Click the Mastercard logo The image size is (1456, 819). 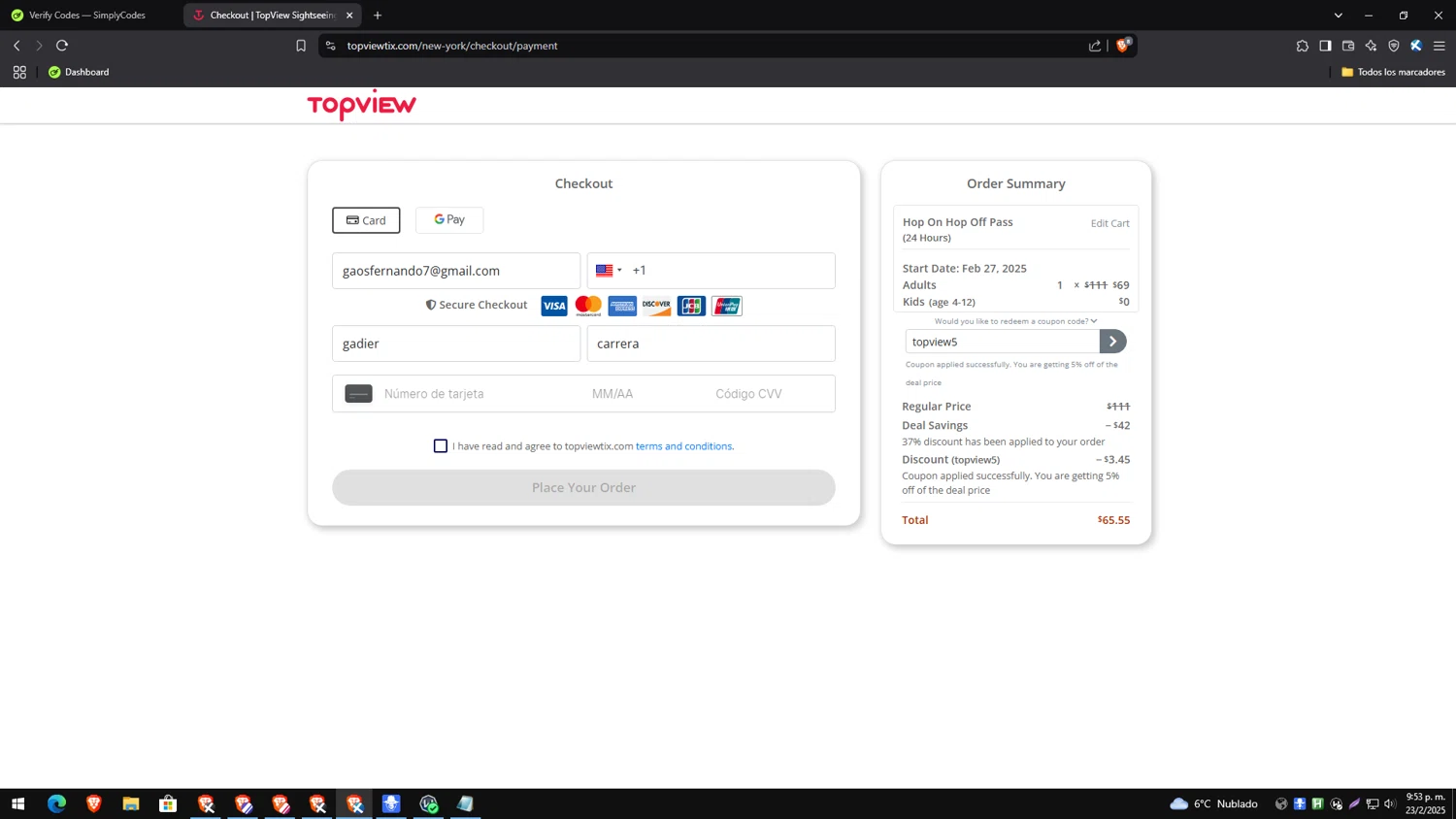pos(588,306)
